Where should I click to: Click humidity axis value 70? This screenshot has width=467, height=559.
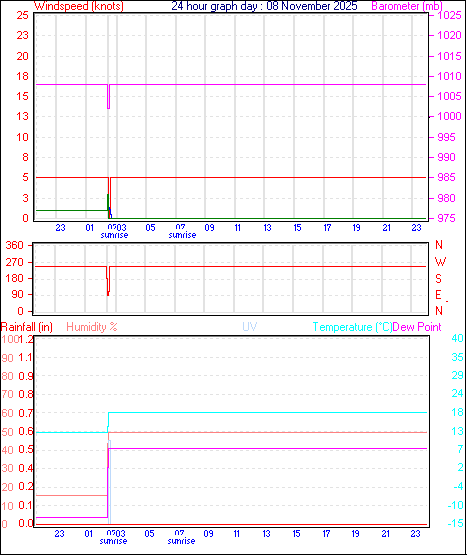[7, 395]
